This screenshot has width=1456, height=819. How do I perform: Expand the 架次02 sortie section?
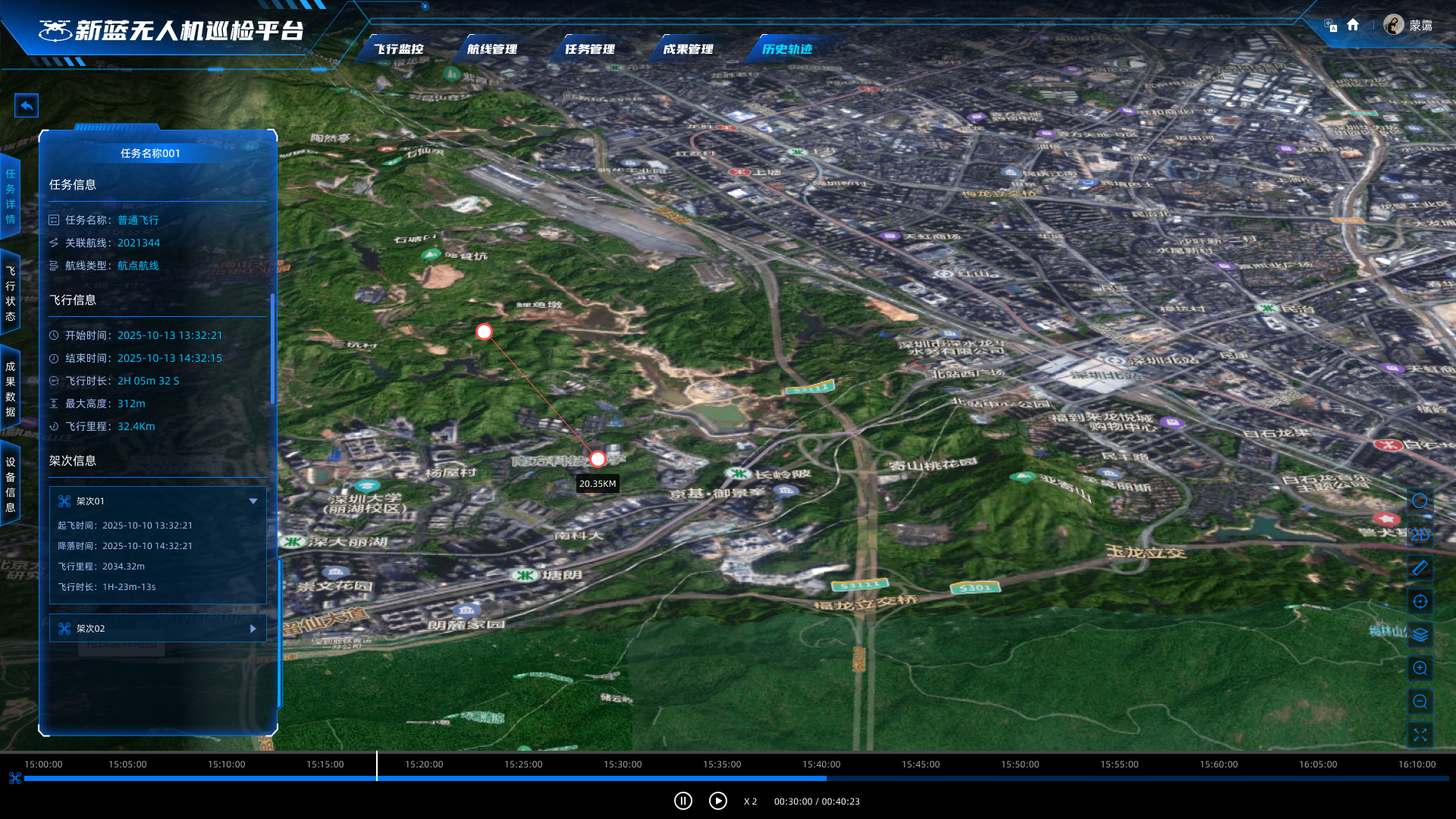[253, 629]
